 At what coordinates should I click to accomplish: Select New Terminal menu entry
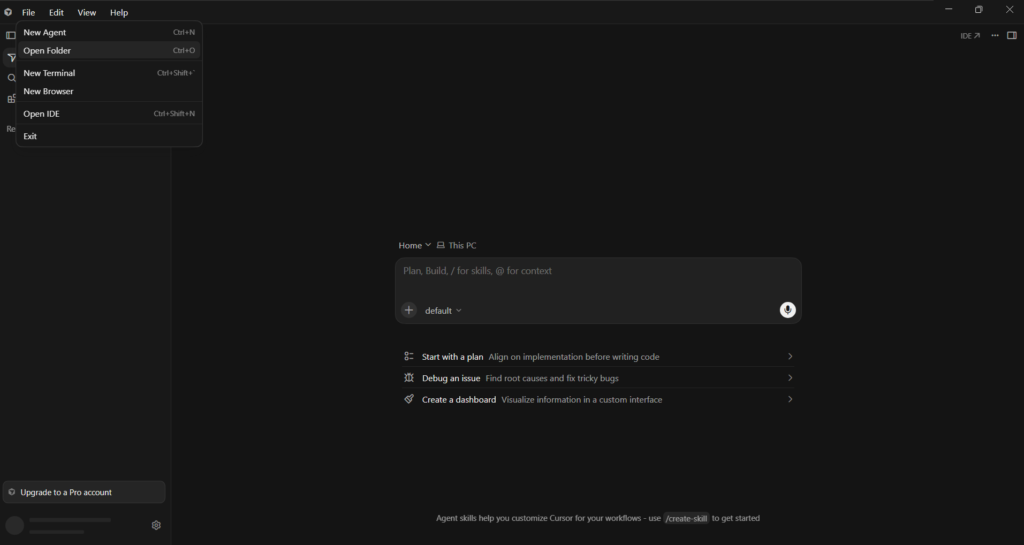(109, 73)
